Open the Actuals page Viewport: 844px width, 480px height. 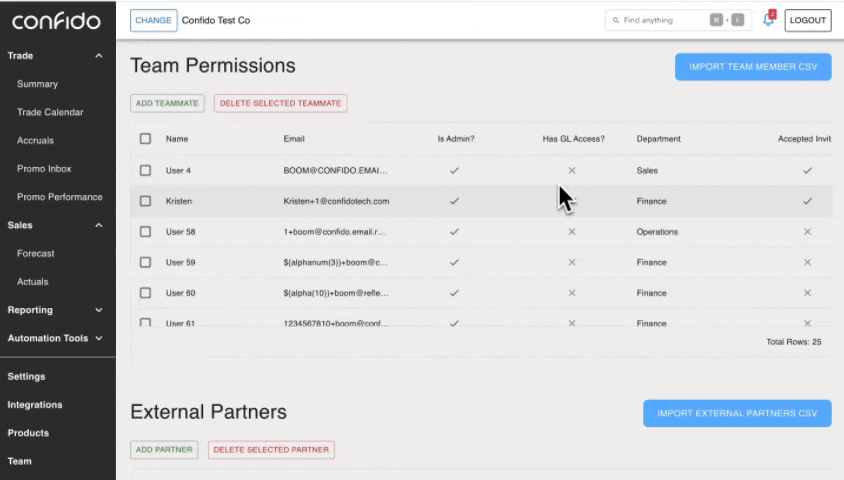point(32,282)
